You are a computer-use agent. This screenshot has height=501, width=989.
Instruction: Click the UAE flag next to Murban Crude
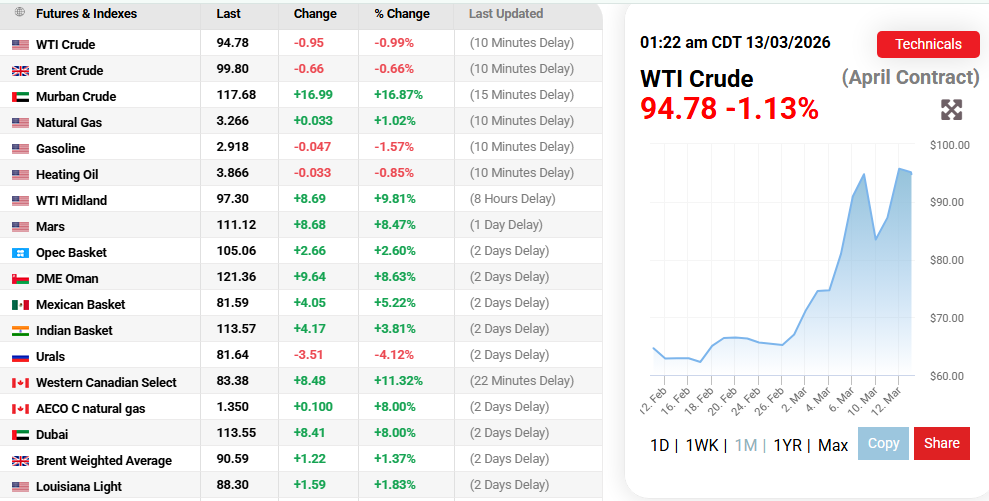tap(20, 97)
